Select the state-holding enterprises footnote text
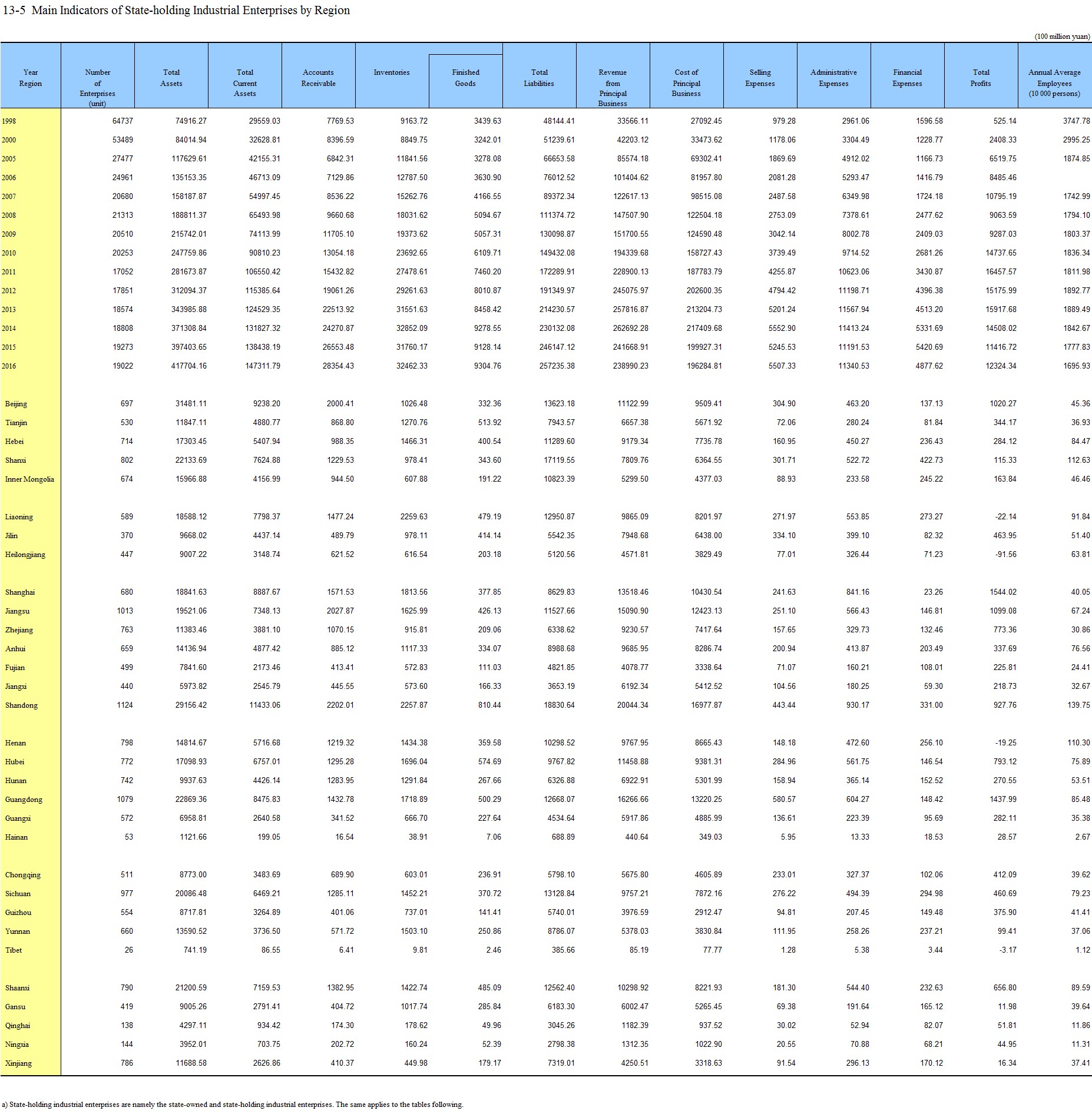The image size is (1092, 1114). click(x=233, y=1105)
